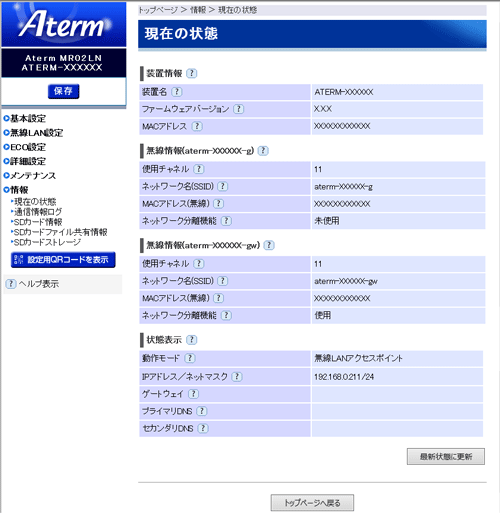The width and height of the screenshot is (500, 515).
Task: Open 通信情報ログ submenu item
Action: pos(37,212)
